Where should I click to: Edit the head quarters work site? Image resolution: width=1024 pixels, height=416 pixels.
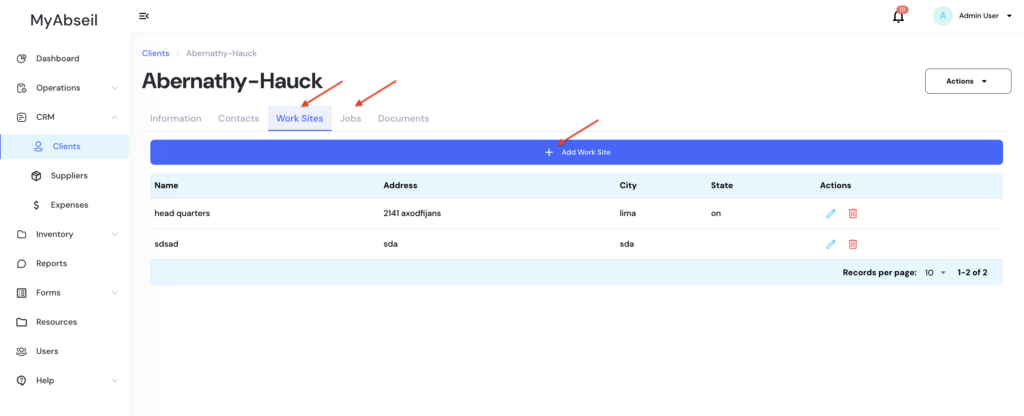(830, 213)
